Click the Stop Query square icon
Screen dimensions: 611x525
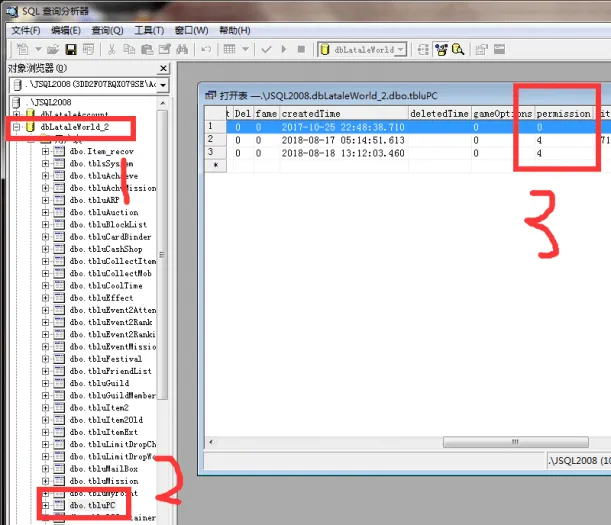(301, 49)
